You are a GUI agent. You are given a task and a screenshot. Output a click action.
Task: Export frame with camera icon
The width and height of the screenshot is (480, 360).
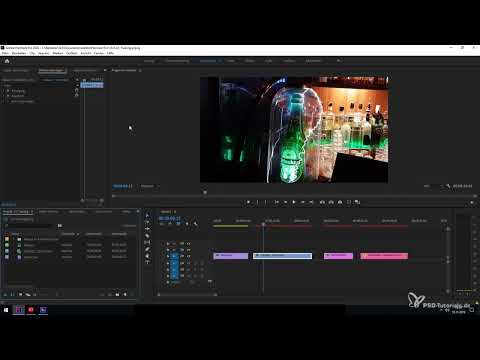[x=340, y=202]
